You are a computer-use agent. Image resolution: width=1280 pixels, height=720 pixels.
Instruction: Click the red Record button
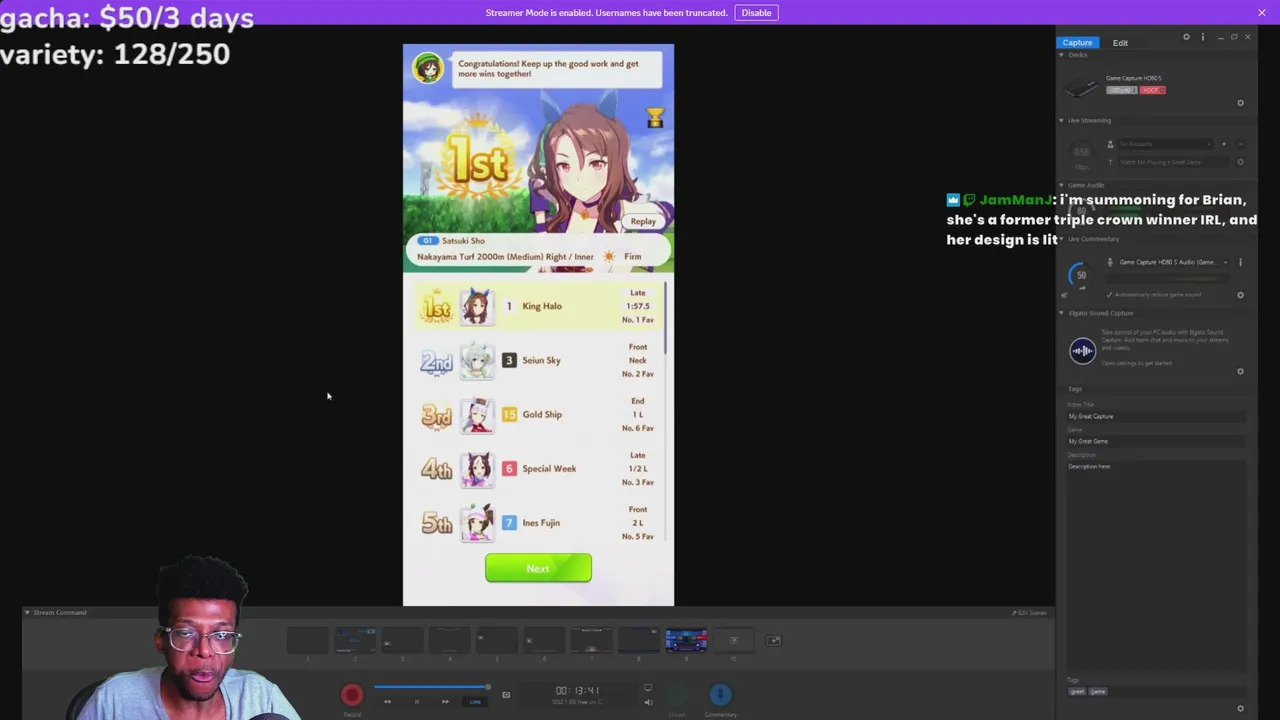point(352,695)
